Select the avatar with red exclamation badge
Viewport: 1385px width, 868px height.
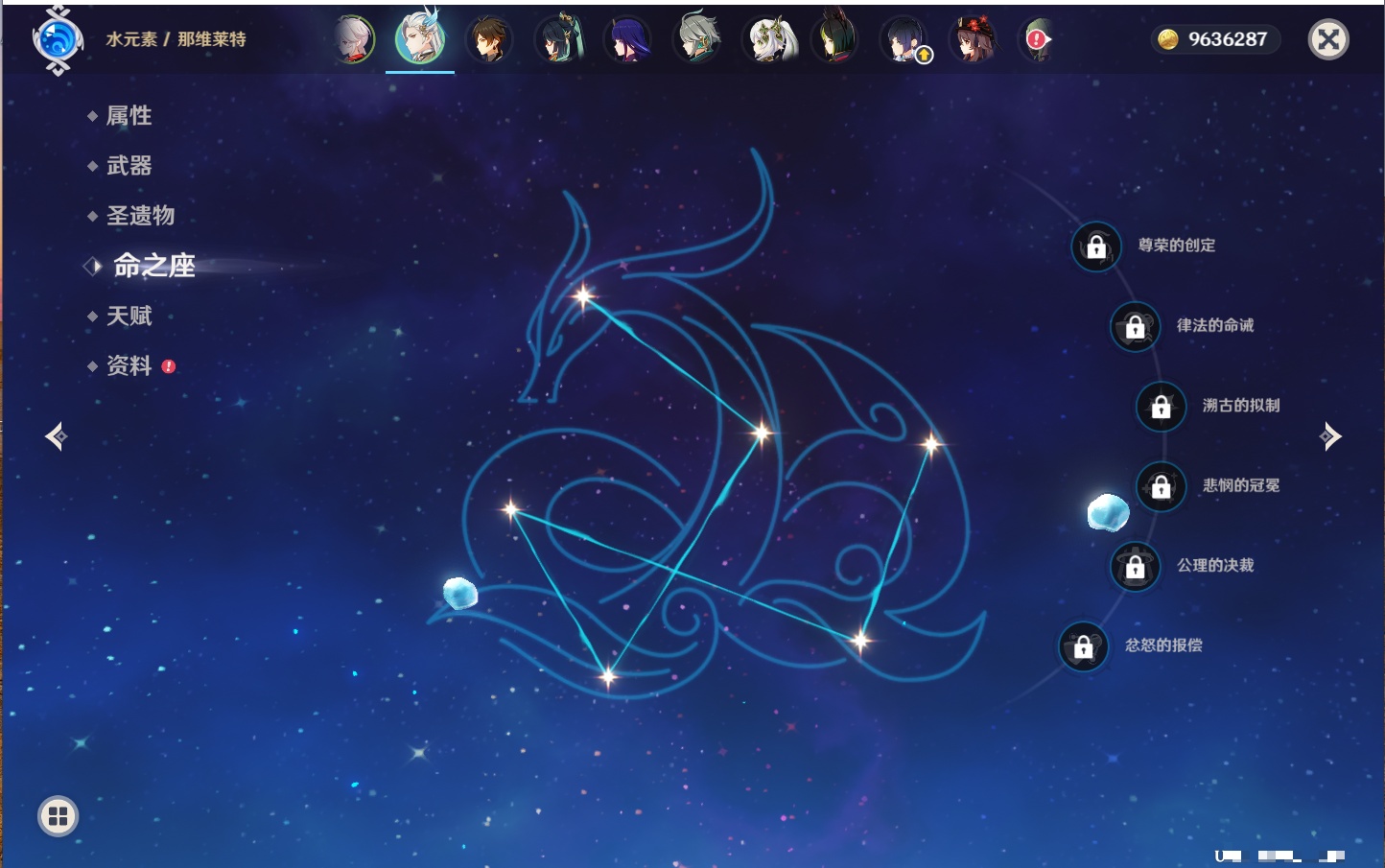coord(1037,40)
